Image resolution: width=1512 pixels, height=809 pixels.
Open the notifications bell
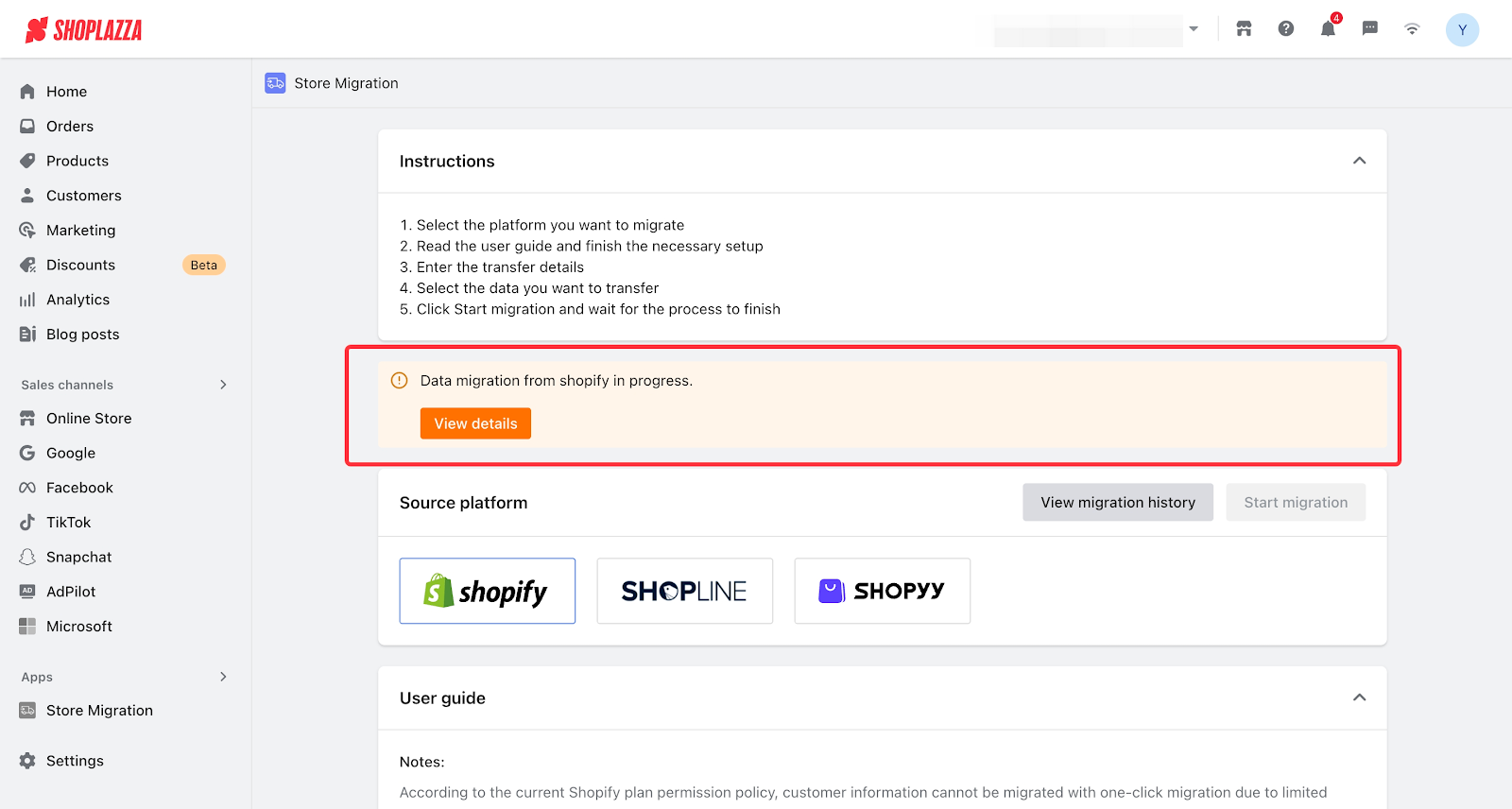click(x=1328, y=29)
